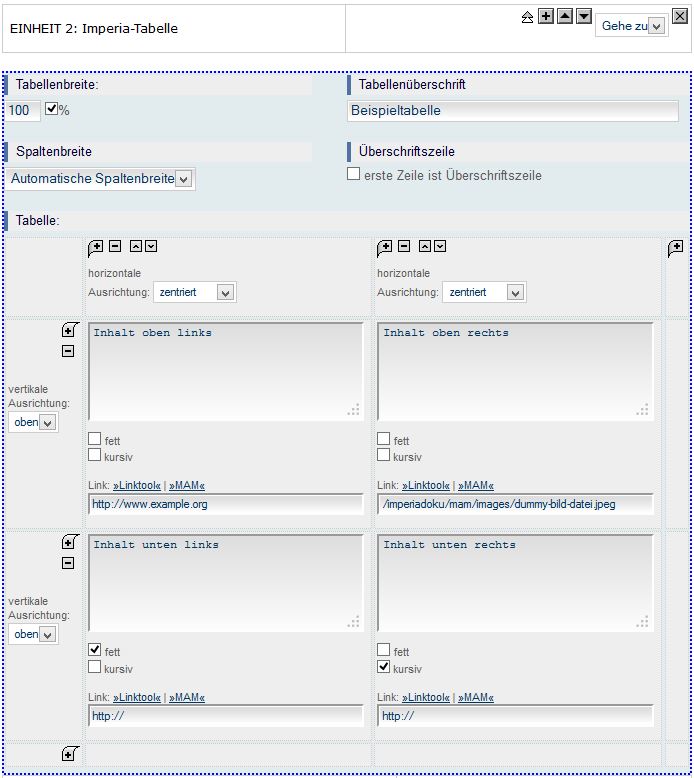Image resolution: width=694 pixels, height=778 pixels.
Task: Close unit with the X button
Action: click(680, 16)
